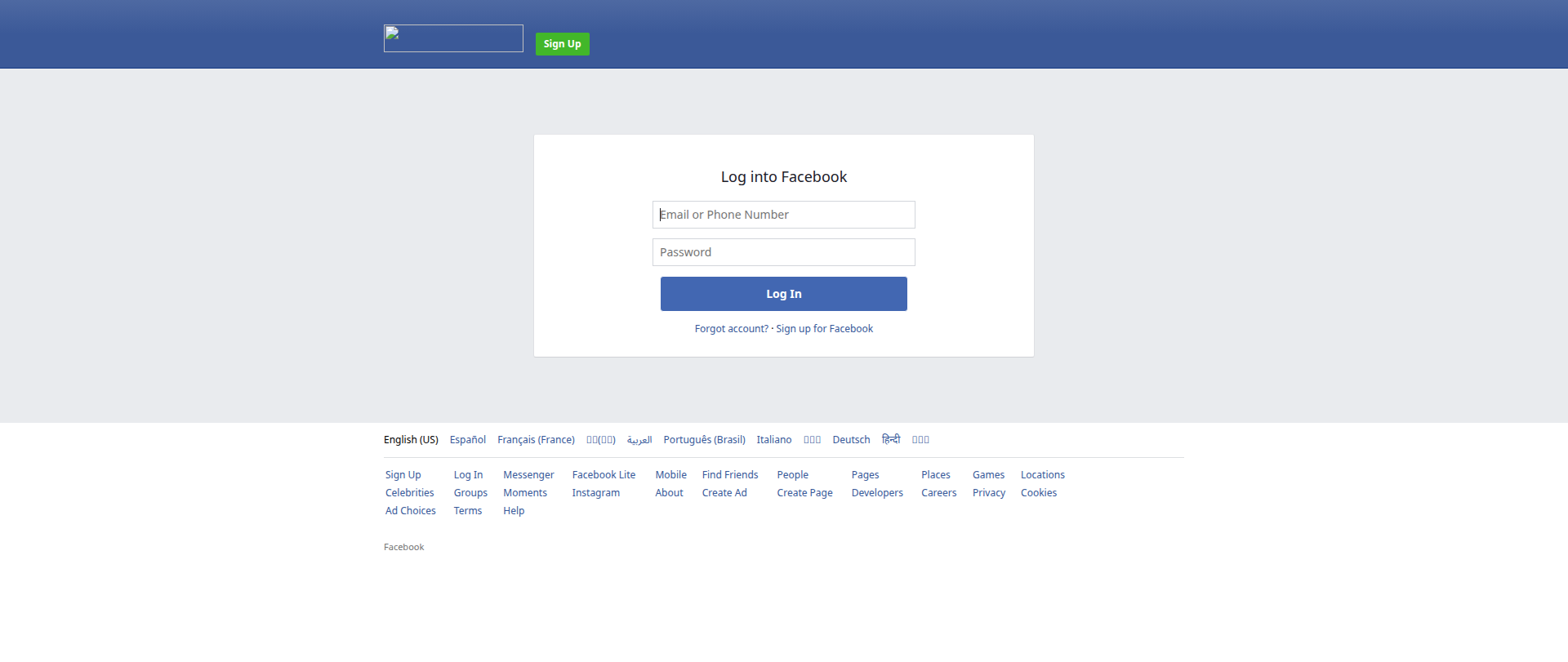Change language to Deutsch

[851, 440]
